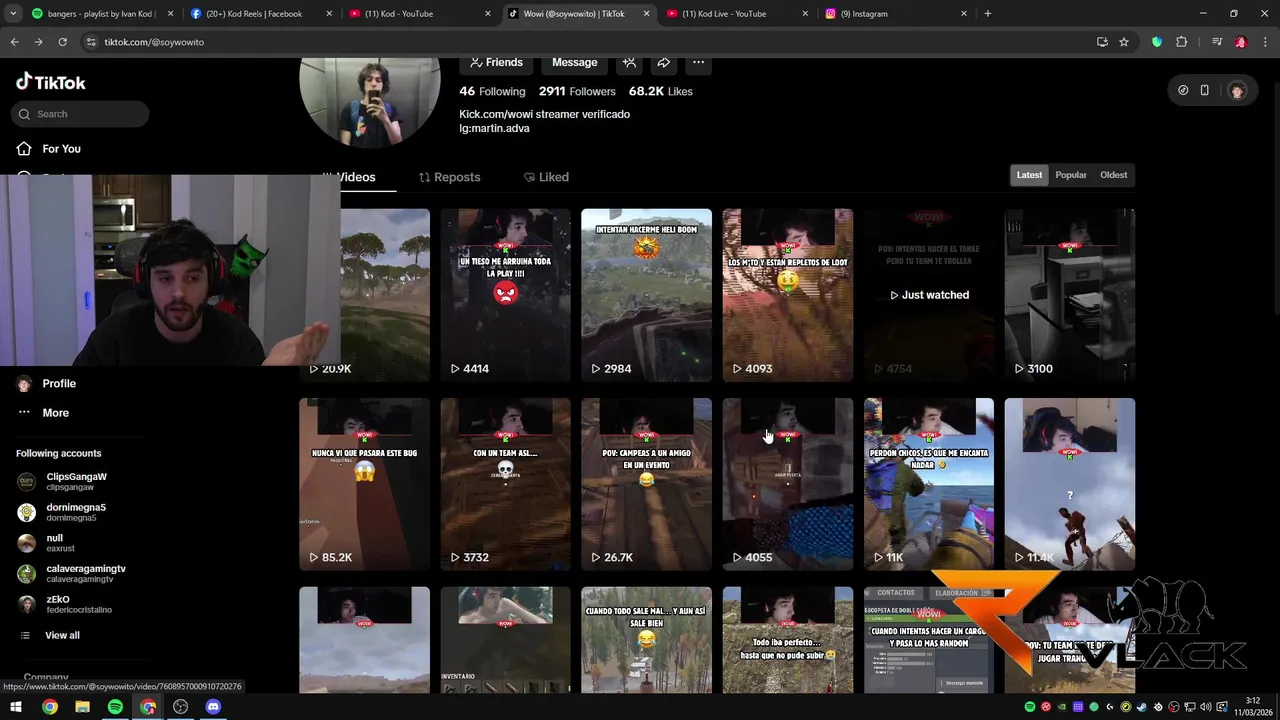Open a new browser tab
Screen dimensions: 1280x720
[x=988, y=14]
